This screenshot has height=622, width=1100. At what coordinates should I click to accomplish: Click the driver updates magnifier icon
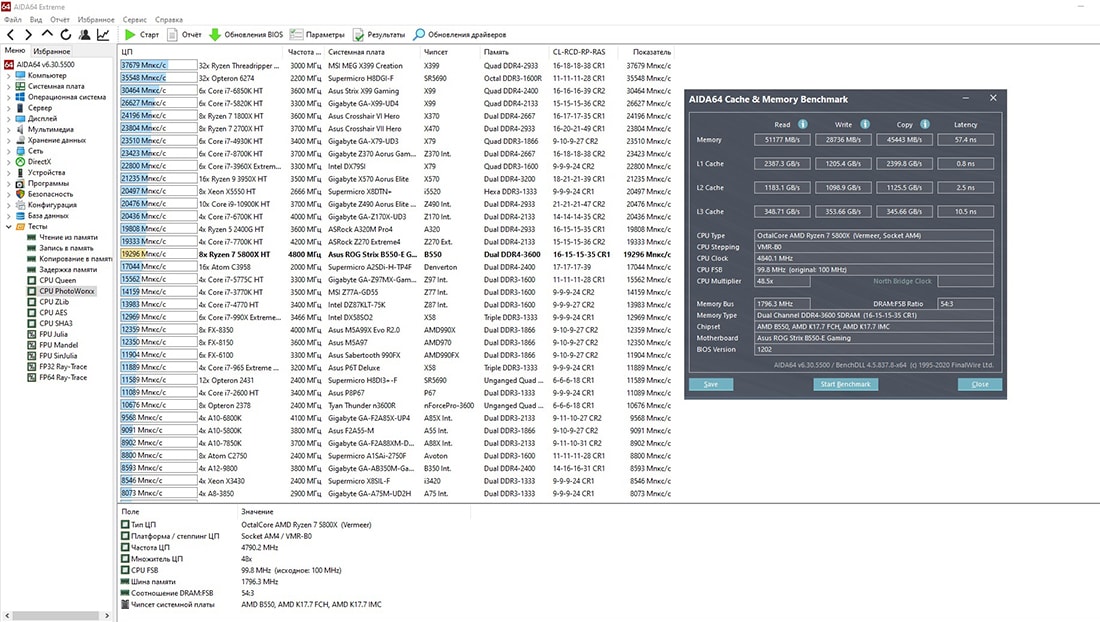(419, 34)
